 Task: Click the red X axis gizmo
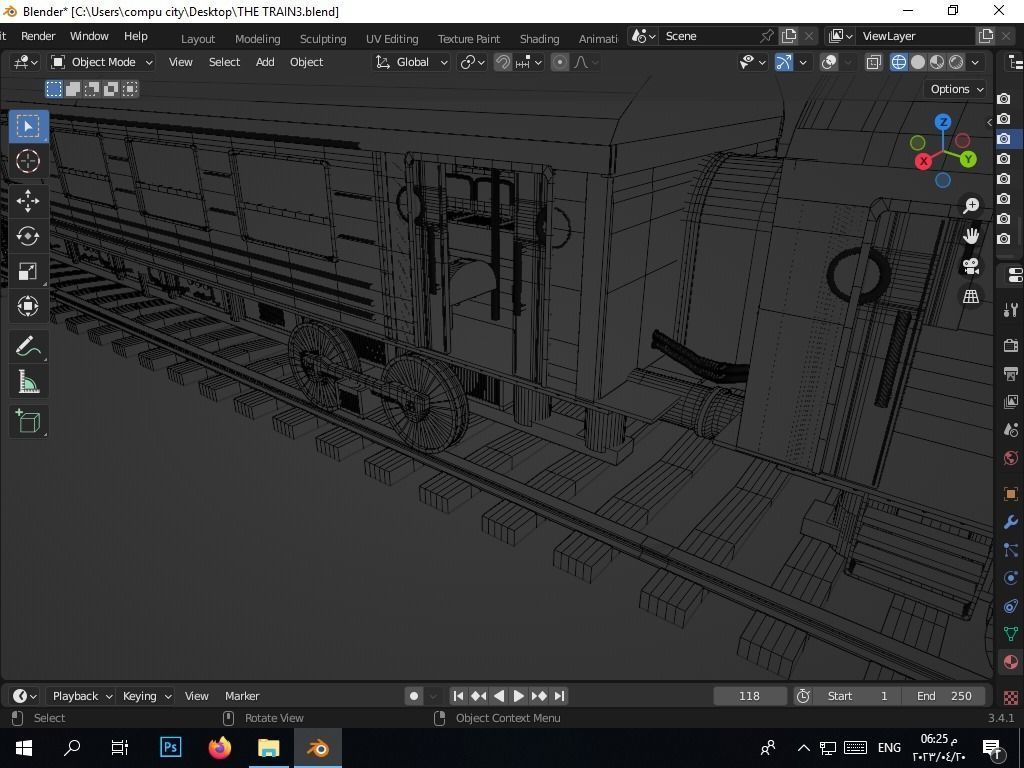pyautogui.click(x=923, y=161)
